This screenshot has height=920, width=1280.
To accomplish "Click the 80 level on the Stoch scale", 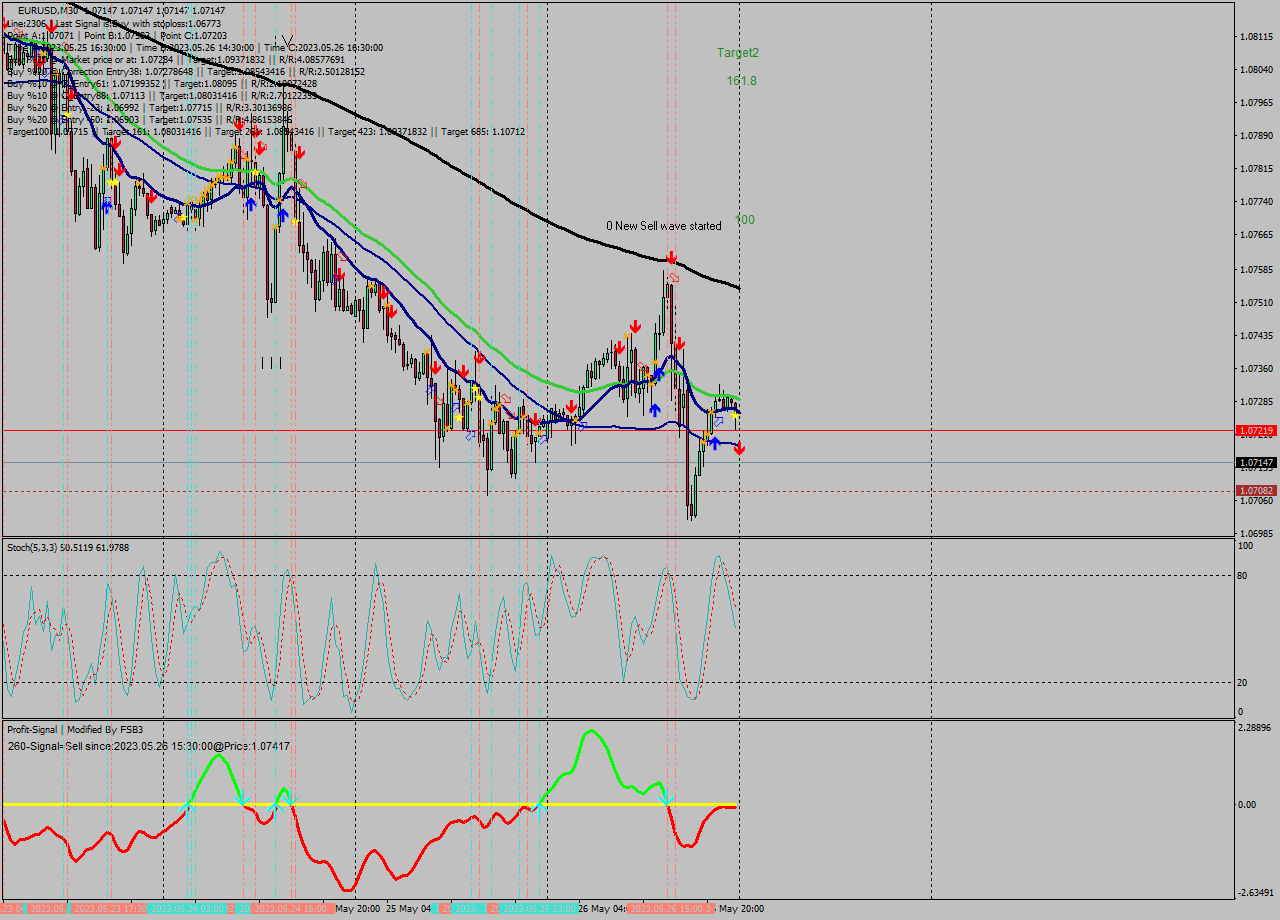I will (1243, 576).
